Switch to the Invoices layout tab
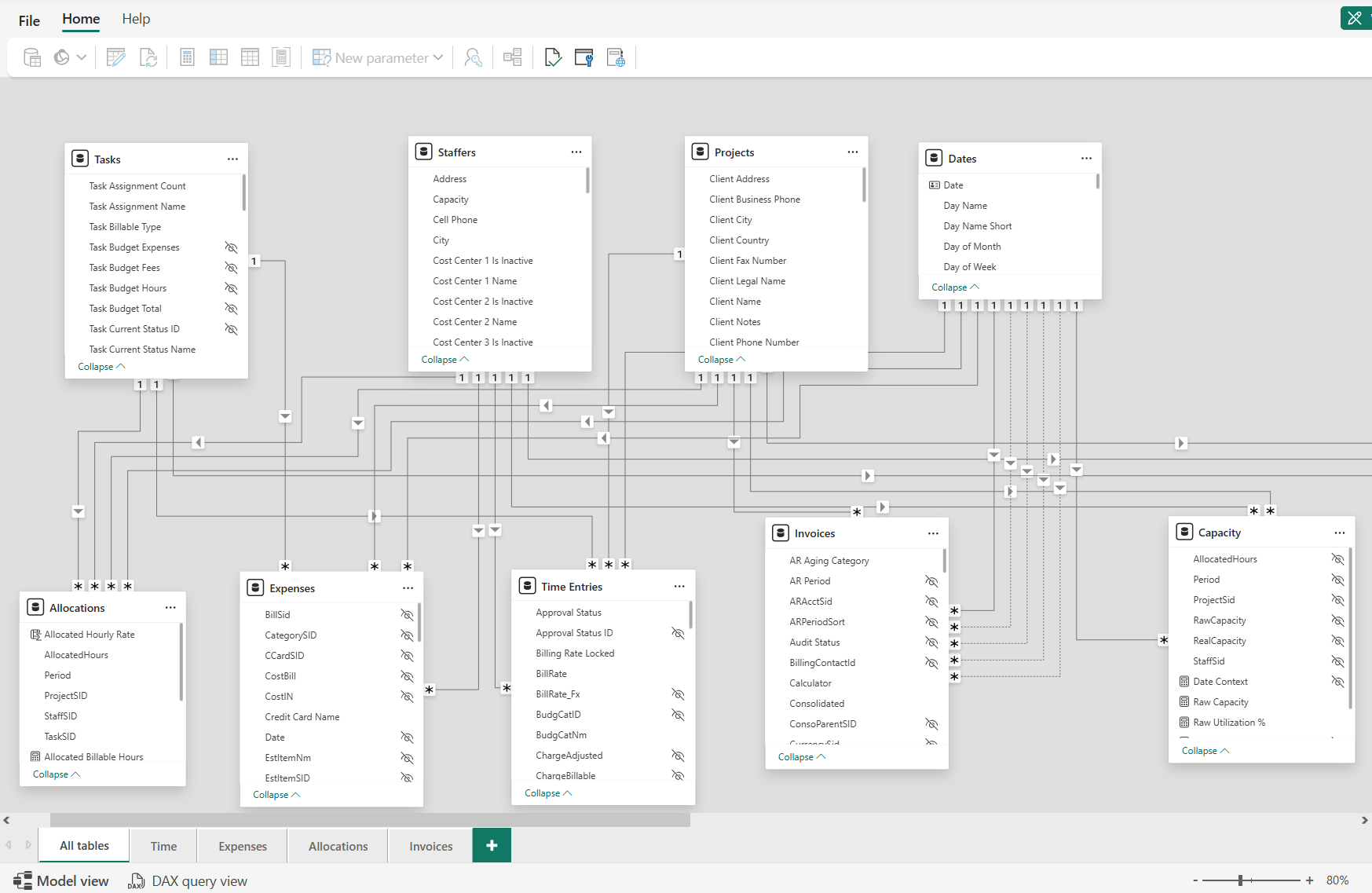 (x=431, y=846)
